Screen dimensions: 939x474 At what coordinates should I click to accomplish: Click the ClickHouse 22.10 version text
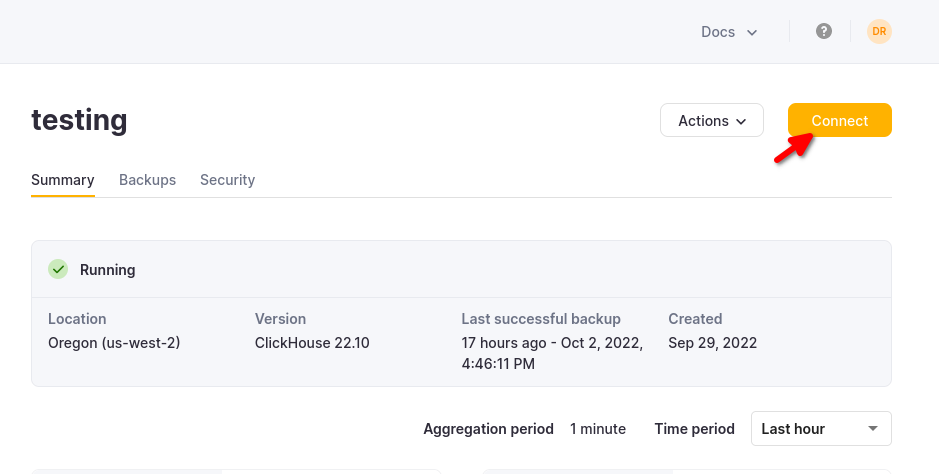(x=312, y=343)
